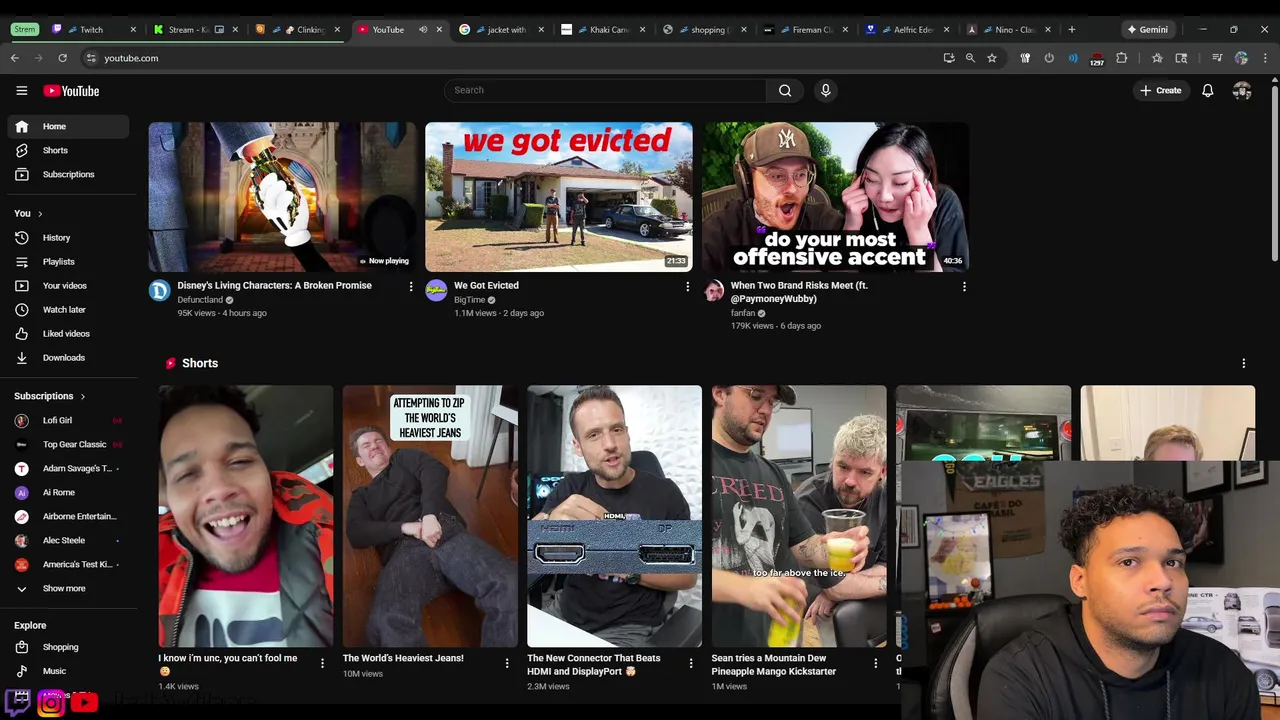The height and width of the screenshot is (720, 1280).
Task: Open Watch later list
Action: click(x=68, y=310)
